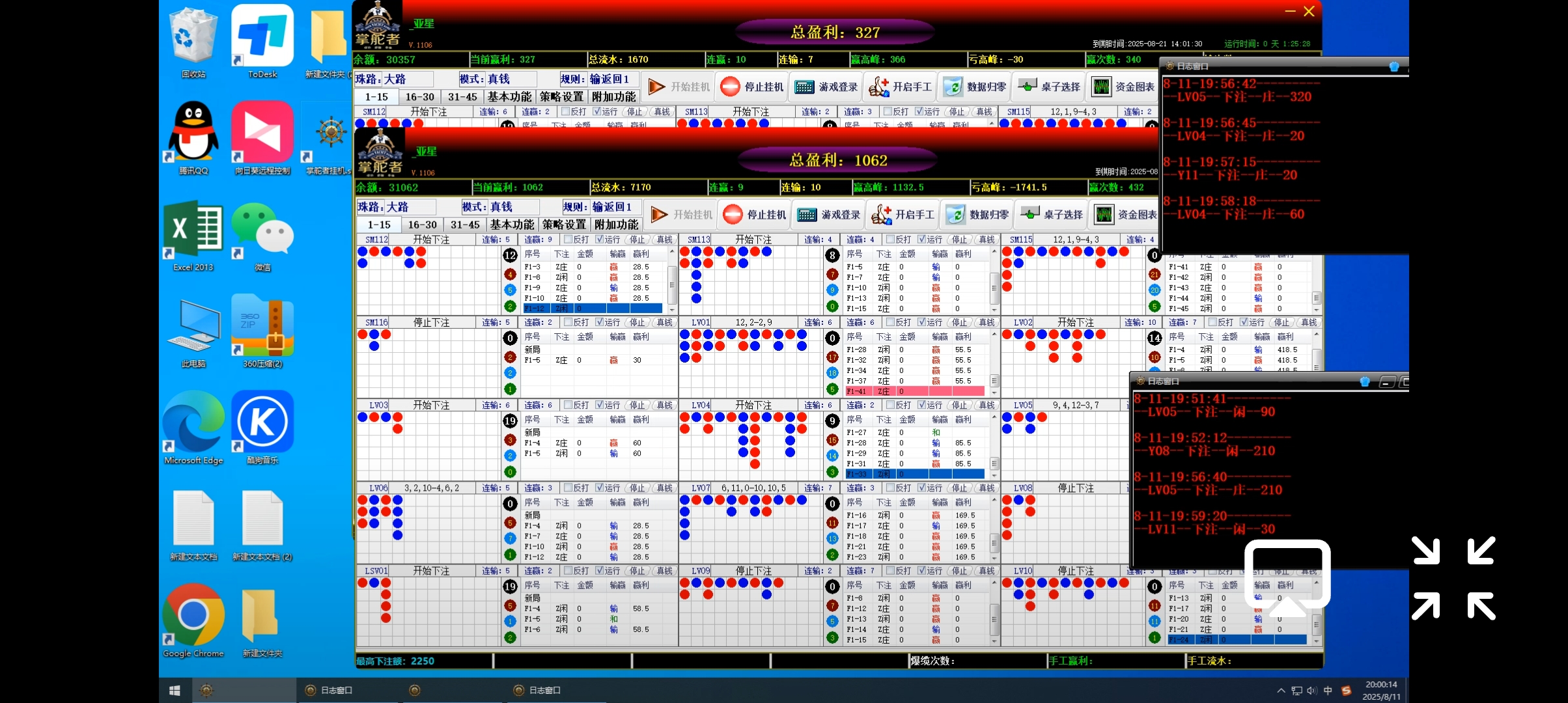Image resolution: width=1568 pixels, height=703 pixels.
Task: Click 数据归零 recycle icon in the front window
Action: coord(955,214)
